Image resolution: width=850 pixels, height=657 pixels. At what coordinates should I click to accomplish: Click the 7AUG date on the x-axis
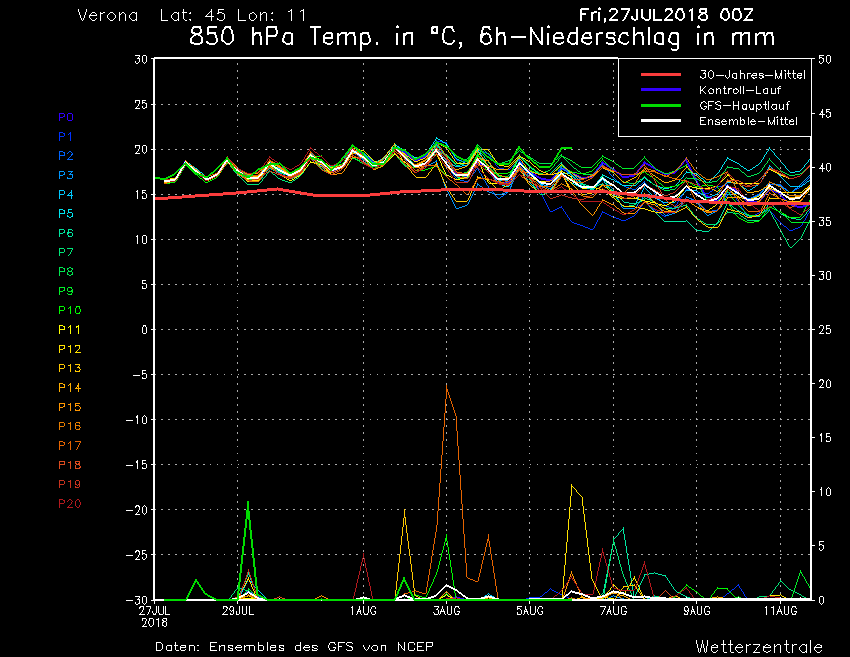pyautogui.click(x=614, y=610)
